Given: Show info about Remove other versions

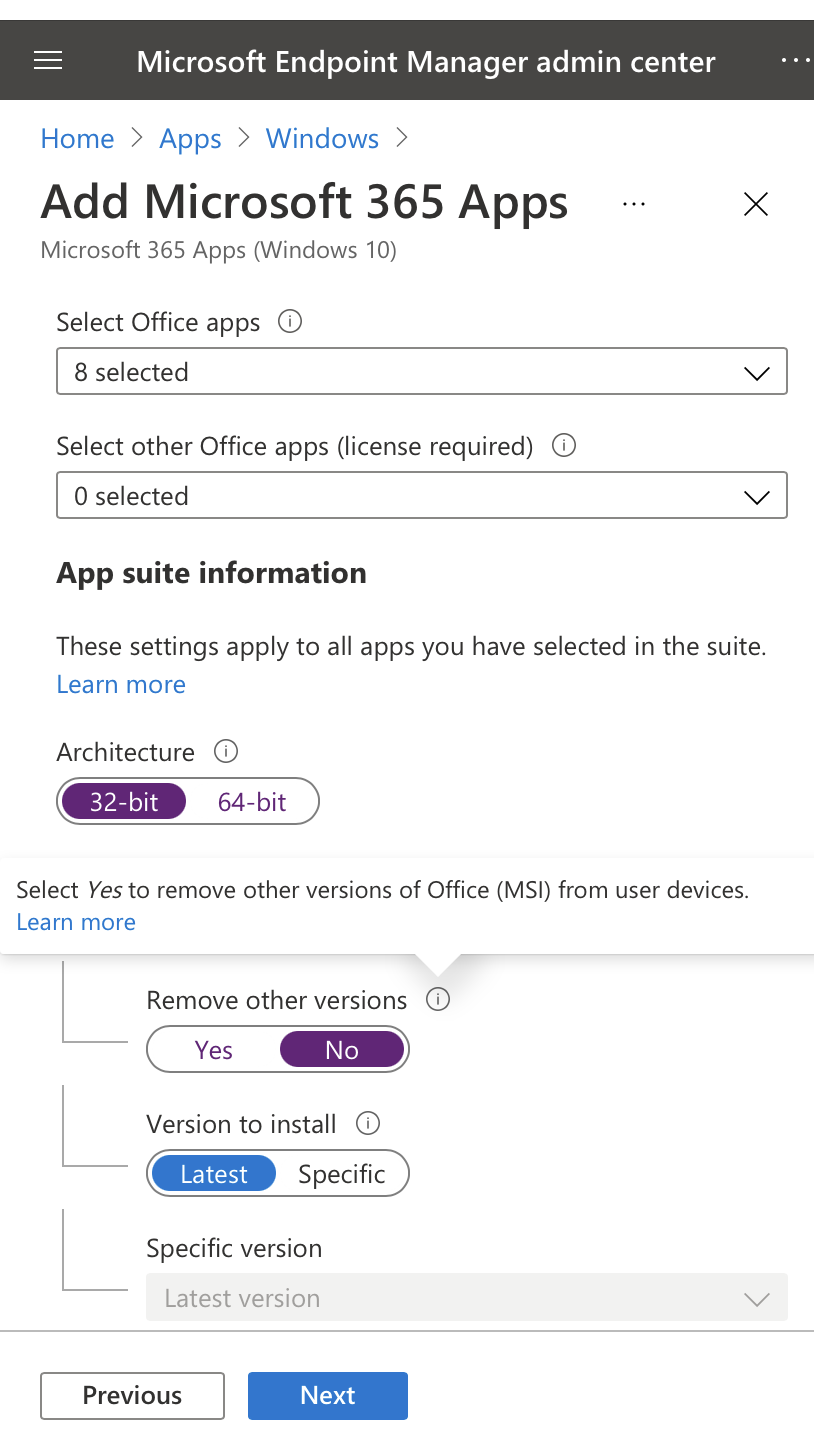Looking at the screenshot, I should click(x=437, y=999).
